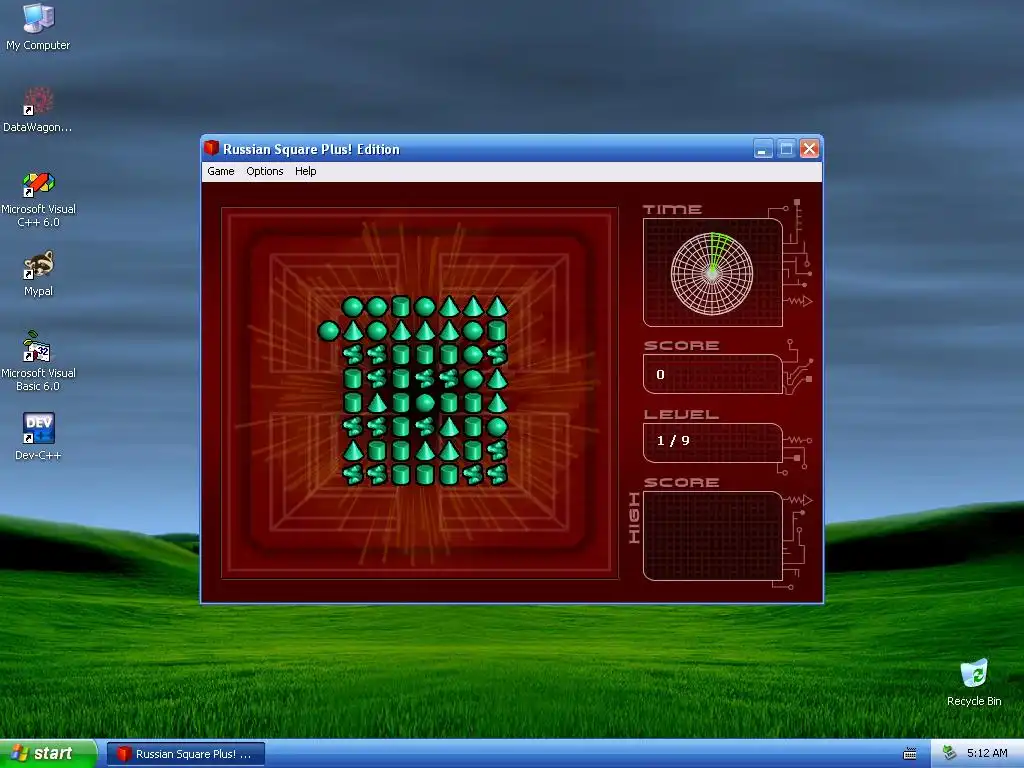
Task: Click the round time dial gauge
Action: (x=712, y=274)
